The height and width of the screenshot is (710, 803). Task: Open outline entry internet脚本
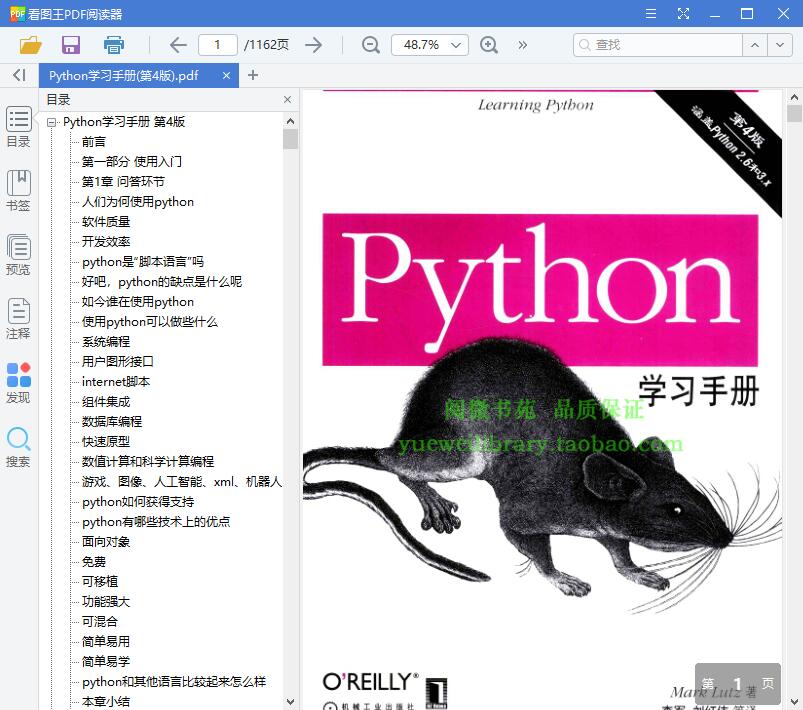(116, 382)
